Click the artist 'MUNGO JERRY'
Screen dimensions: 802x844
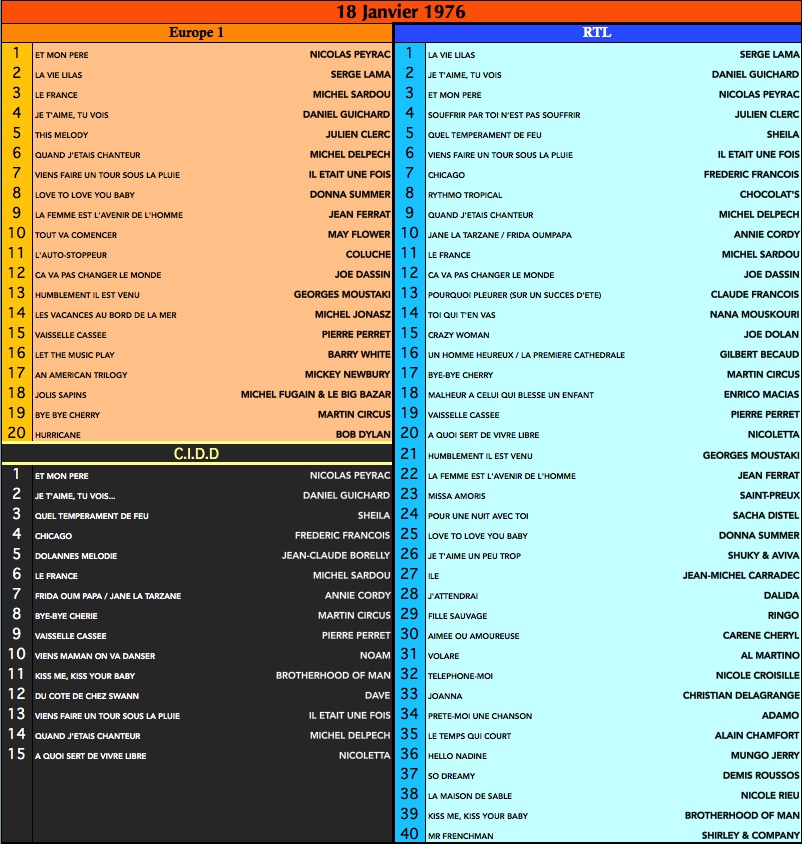tap(765, 756)
